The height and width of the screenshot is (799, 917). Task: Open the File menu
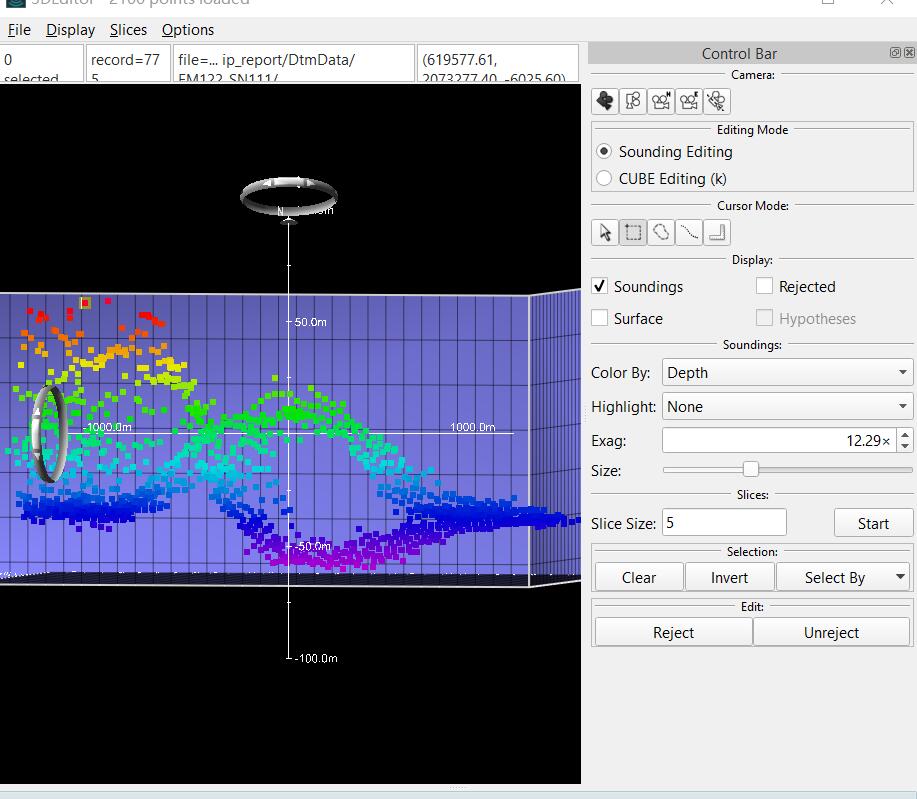(x=19, y=30)
